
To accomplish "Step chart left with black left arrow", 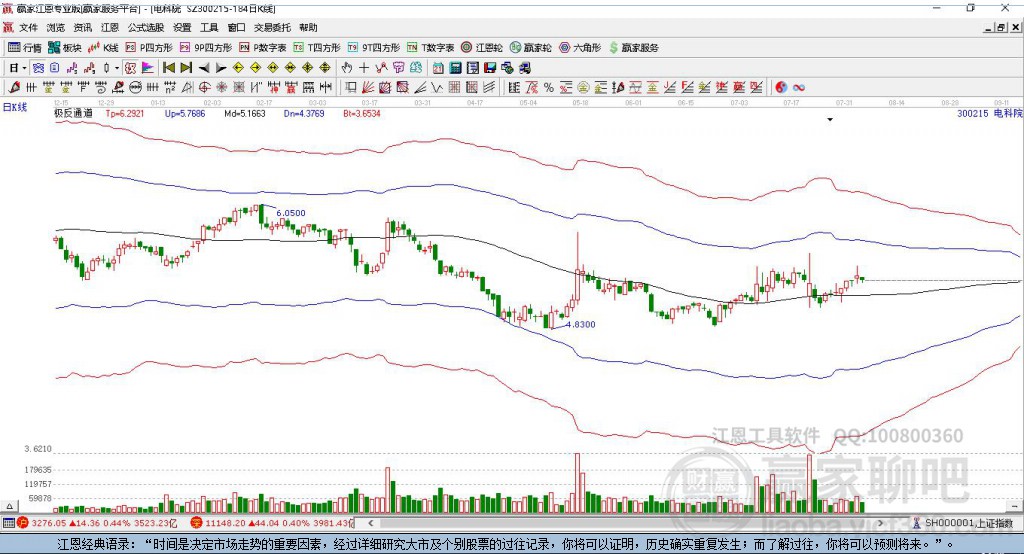I will click(204, 68).
